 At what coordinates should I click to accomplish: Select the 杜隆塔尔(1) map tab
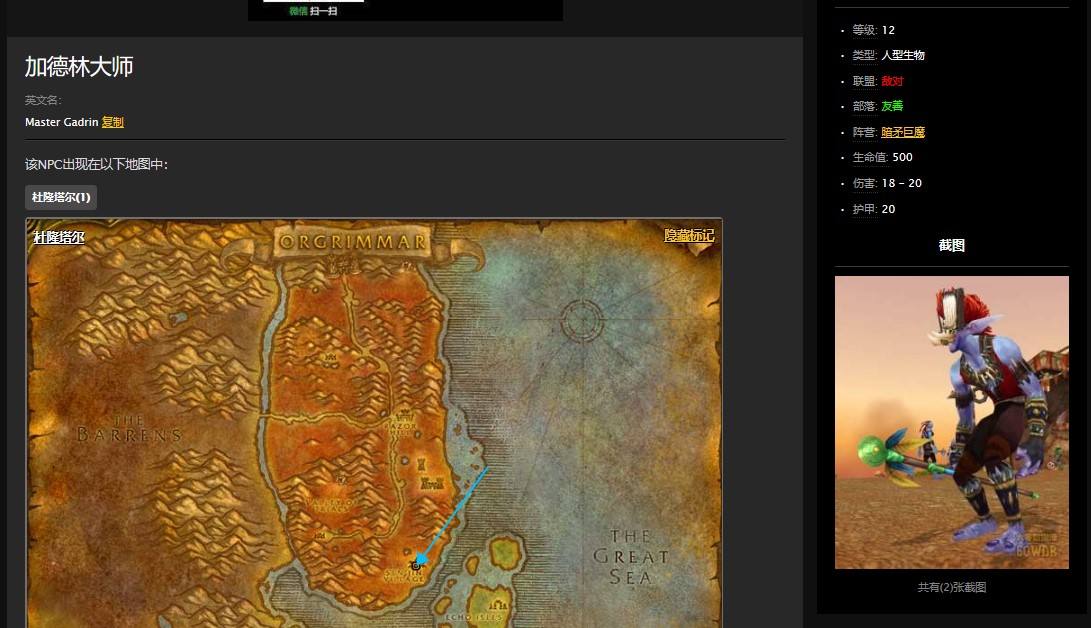(x=61, y=197)
